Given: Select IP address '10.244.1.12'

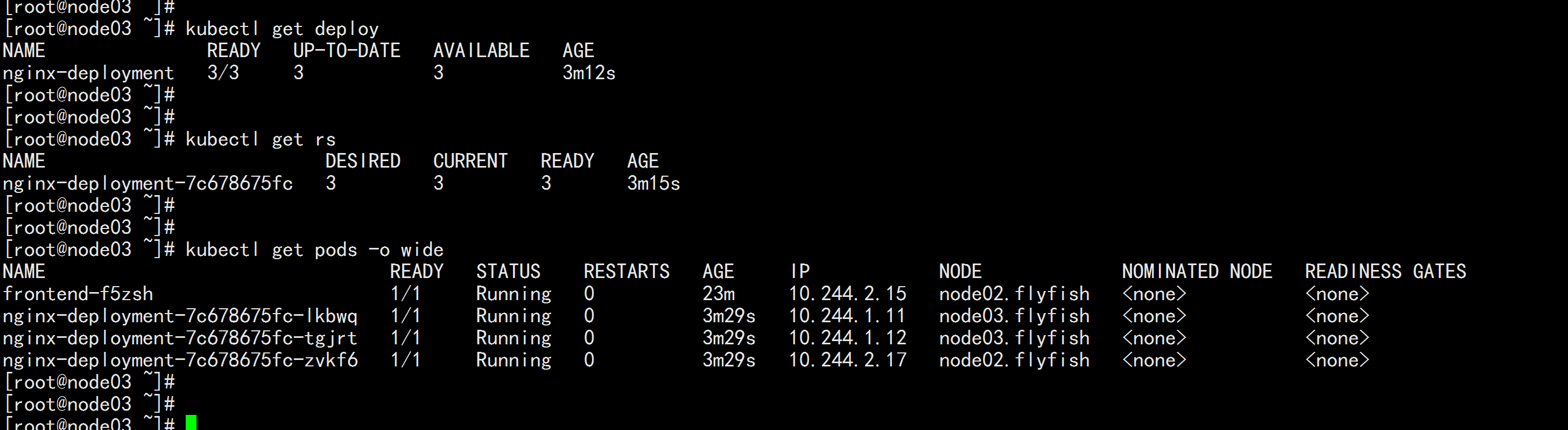Looking at the screenshot, I should 847,337.
